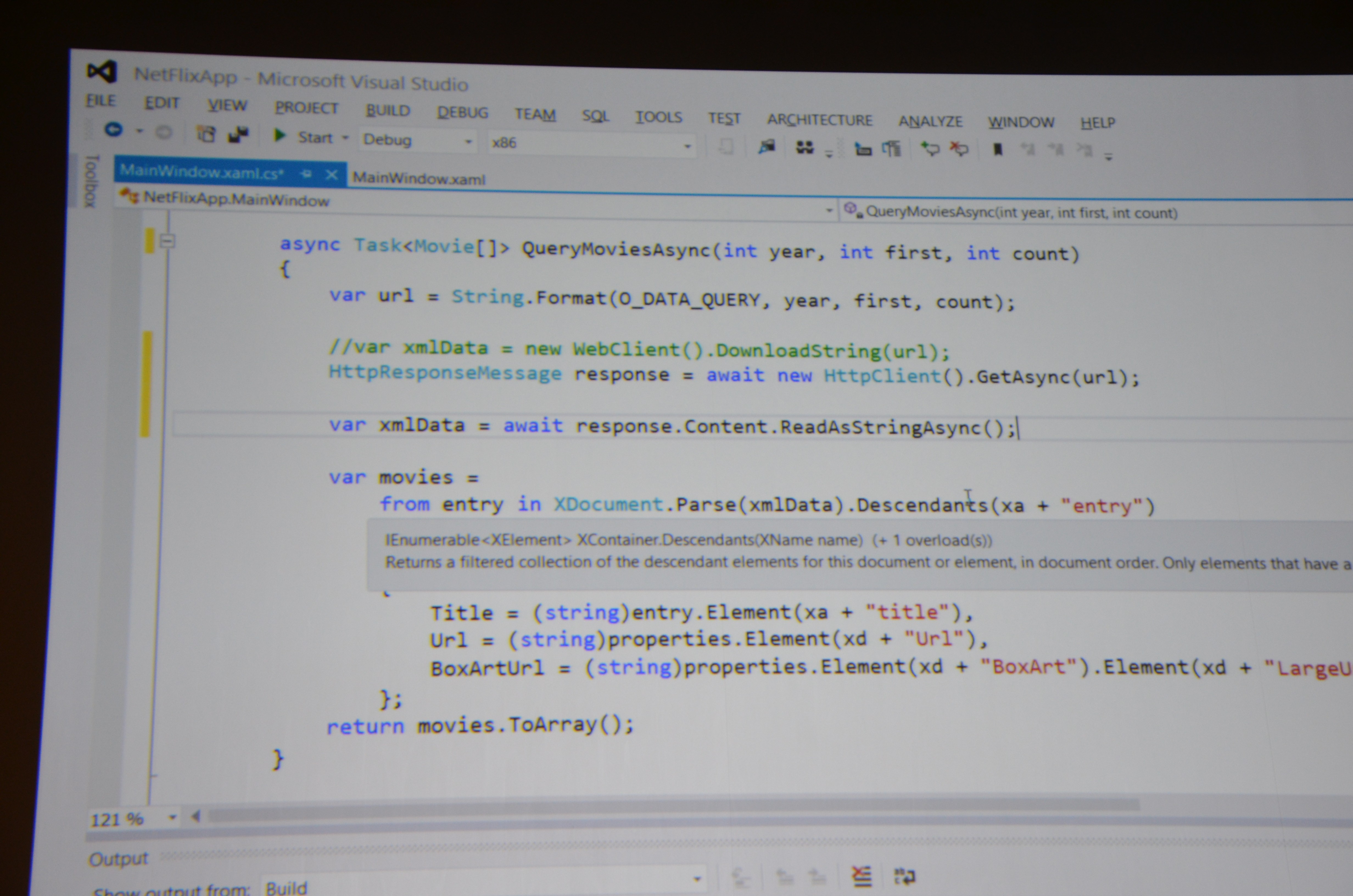The height and width of the screenshot is (896, 1353).
Task: Clear all output with the red-X icon
Action: [x=861, y=875]
